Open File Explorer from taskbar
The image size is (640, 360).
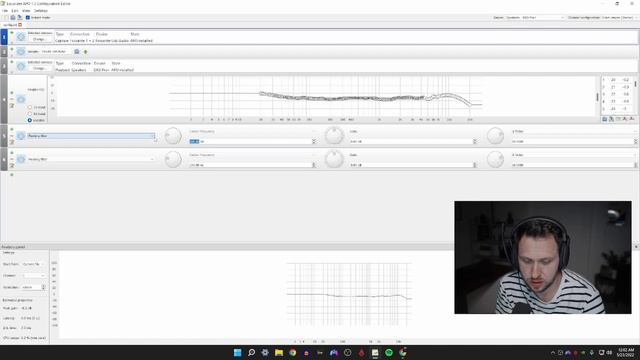tap(279, 352)
